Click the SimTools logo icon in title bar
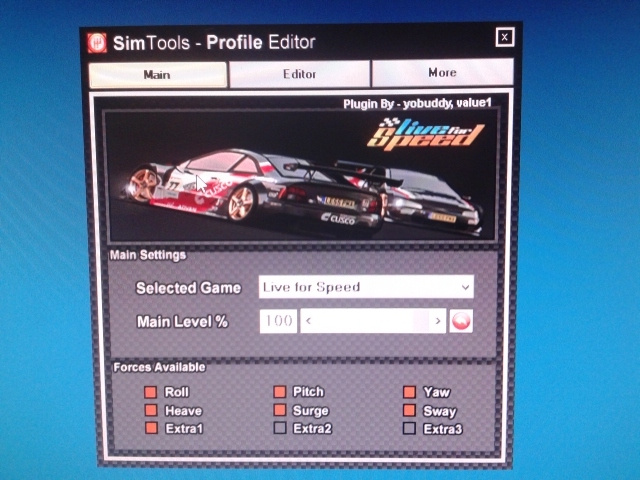 (x=97, y=42)
